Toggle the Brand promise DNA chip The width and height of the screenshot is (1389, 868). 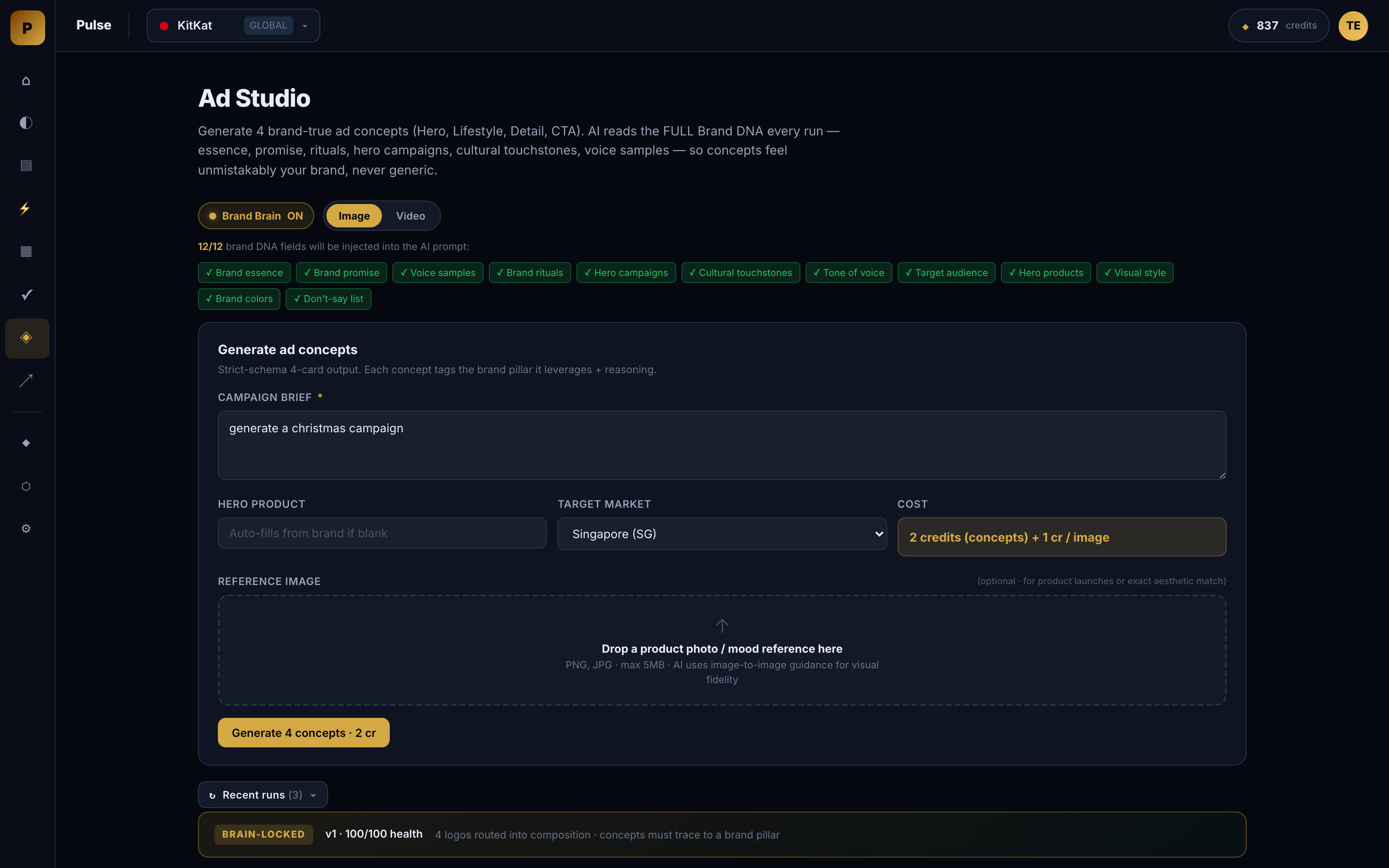pos(342,273)
